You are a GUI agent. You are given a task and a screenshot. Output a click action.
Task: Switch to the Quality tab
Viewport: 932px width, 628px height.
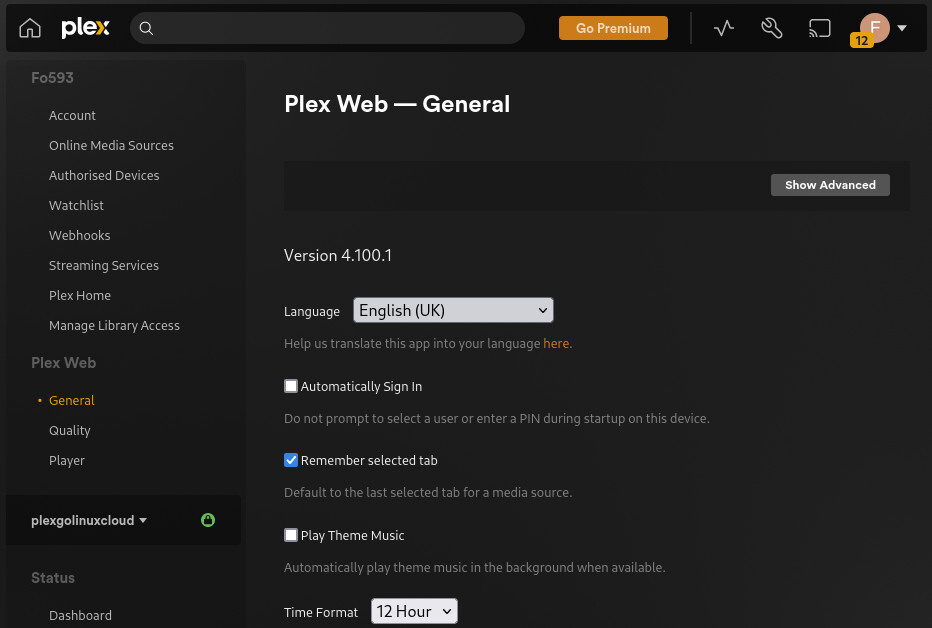[69, 430]
